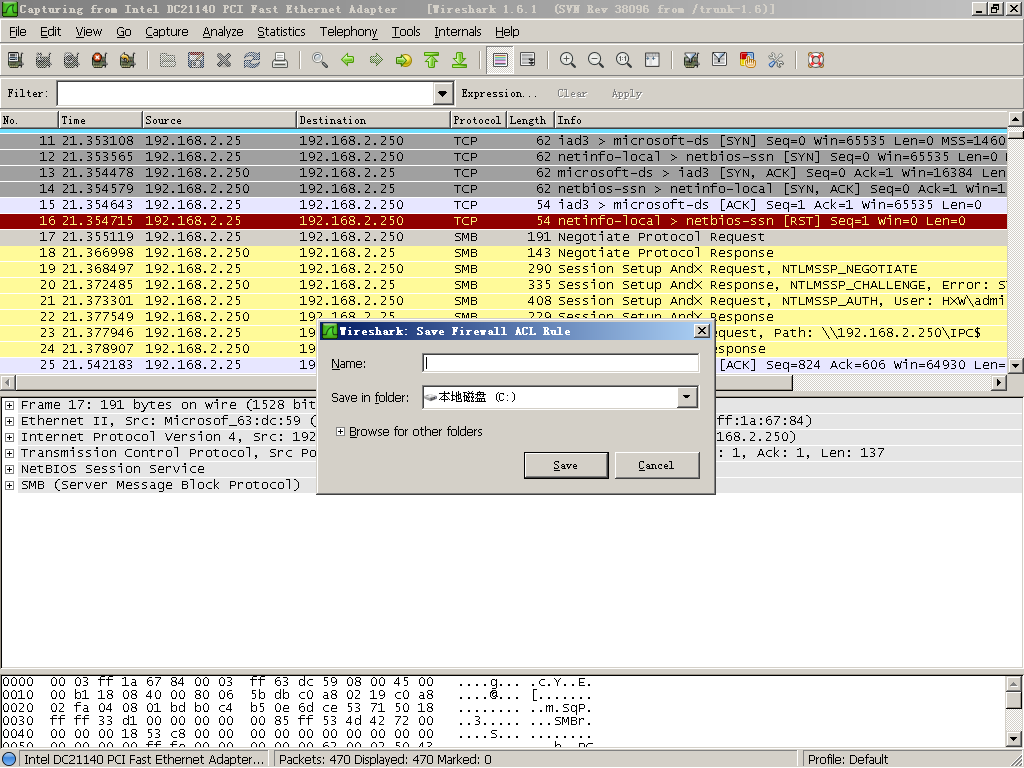Open the display filter history dropdown

[443, 93]
